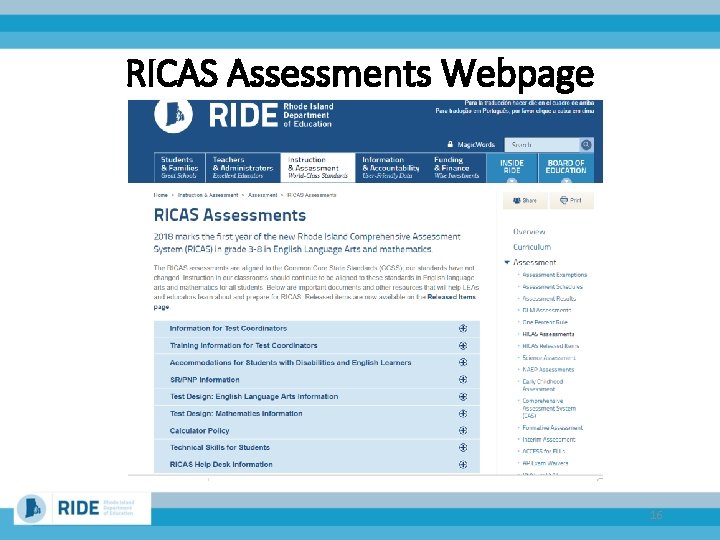Image resolution: width=720 pixels, height=540 pixels.
Task: Click the Share button
Action: coord(525,201)
